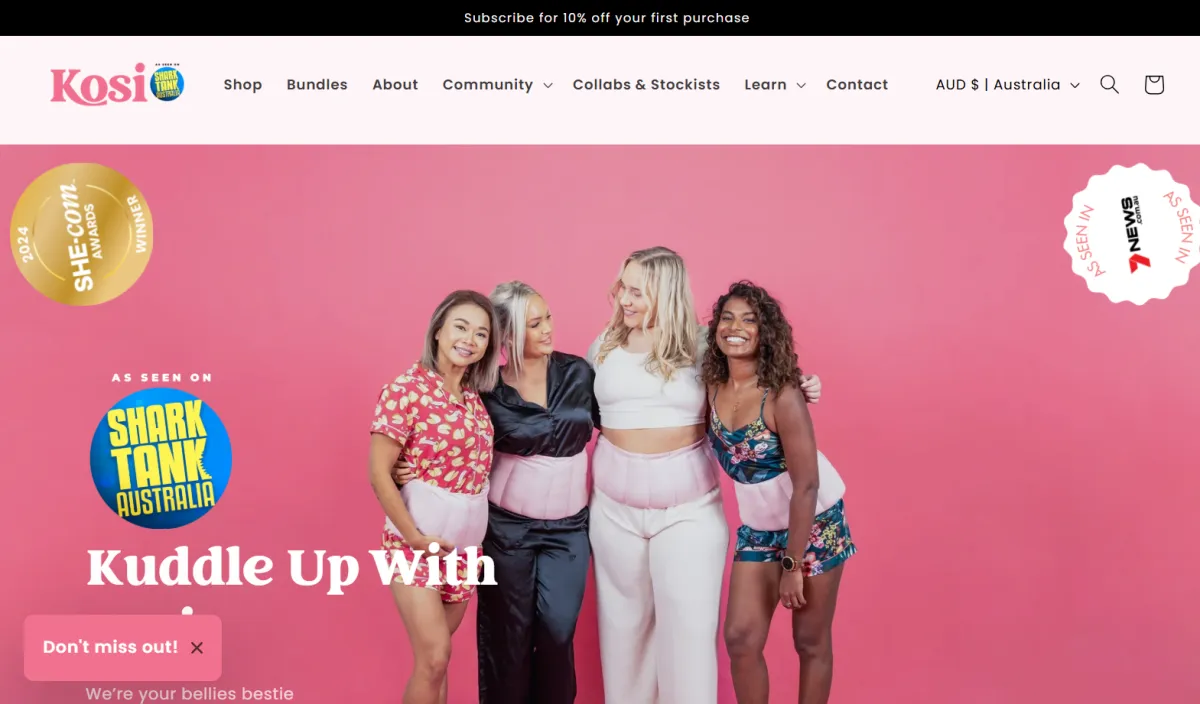Dismiss the Don't miss out popup
This screenshot has width=1200, height=704.
pos(197,648)
